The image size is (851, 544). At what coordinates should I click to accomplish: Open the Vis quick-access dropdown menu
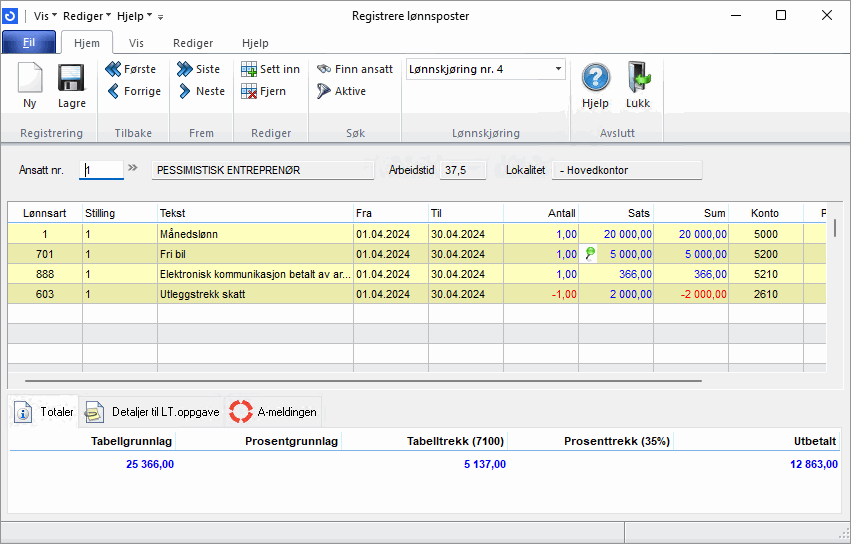coord(46,16)
